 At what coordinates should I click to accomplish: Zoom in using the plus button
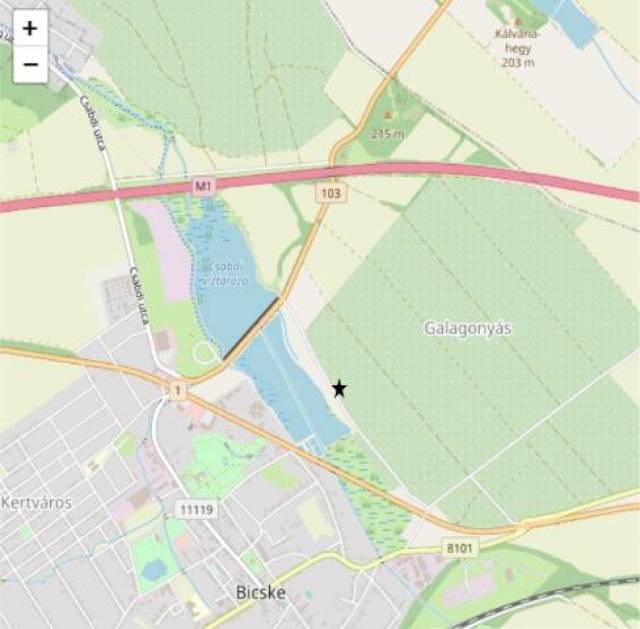pos(30,28)
